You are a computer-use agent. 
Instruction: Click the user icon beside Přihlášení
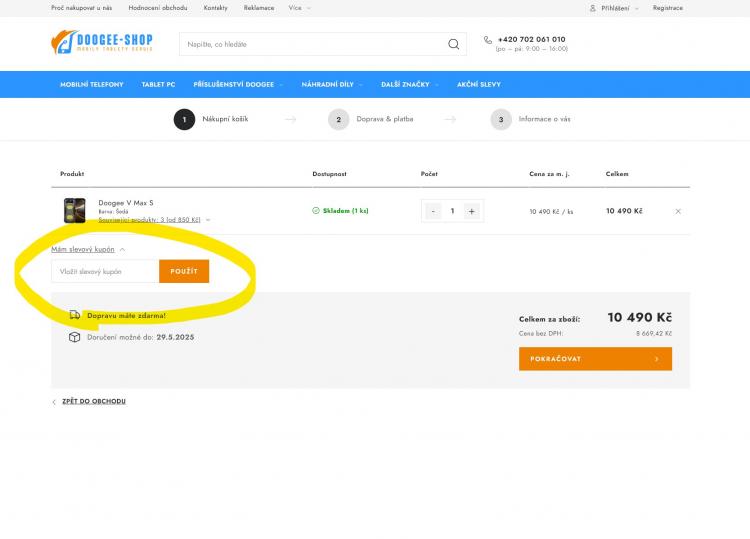click(593, 8)
